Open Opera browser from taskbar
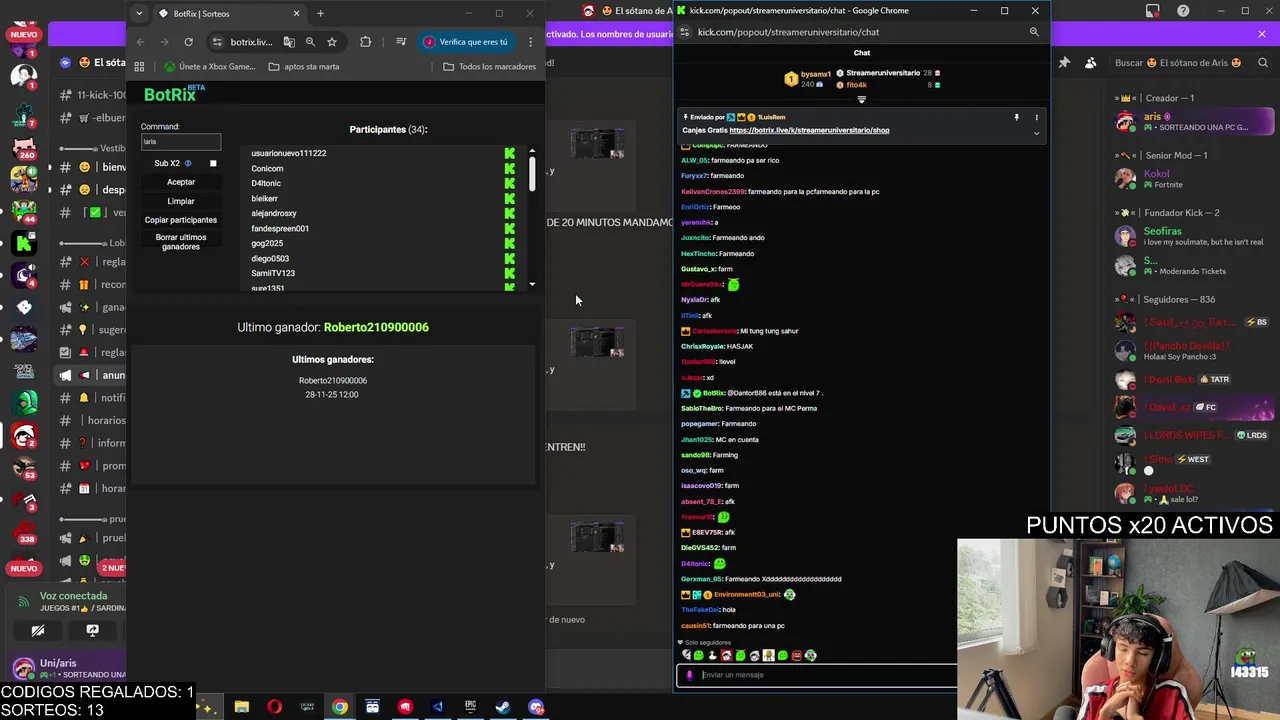 click(x=274, y=707)
